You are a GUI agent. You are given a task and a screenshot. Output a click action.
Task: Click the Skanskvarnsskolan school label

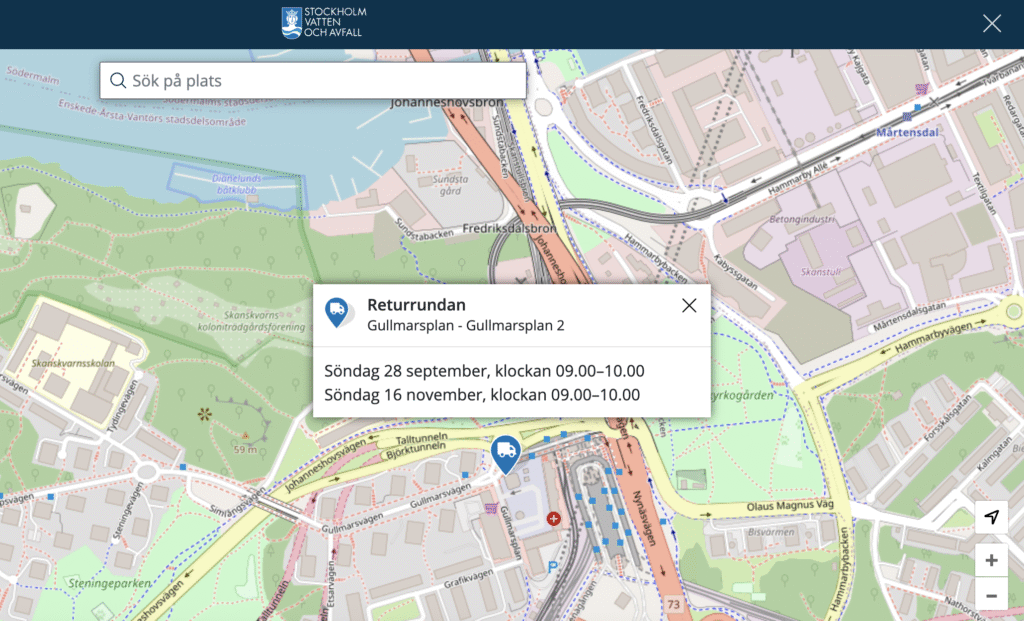(x=68, y=364)
